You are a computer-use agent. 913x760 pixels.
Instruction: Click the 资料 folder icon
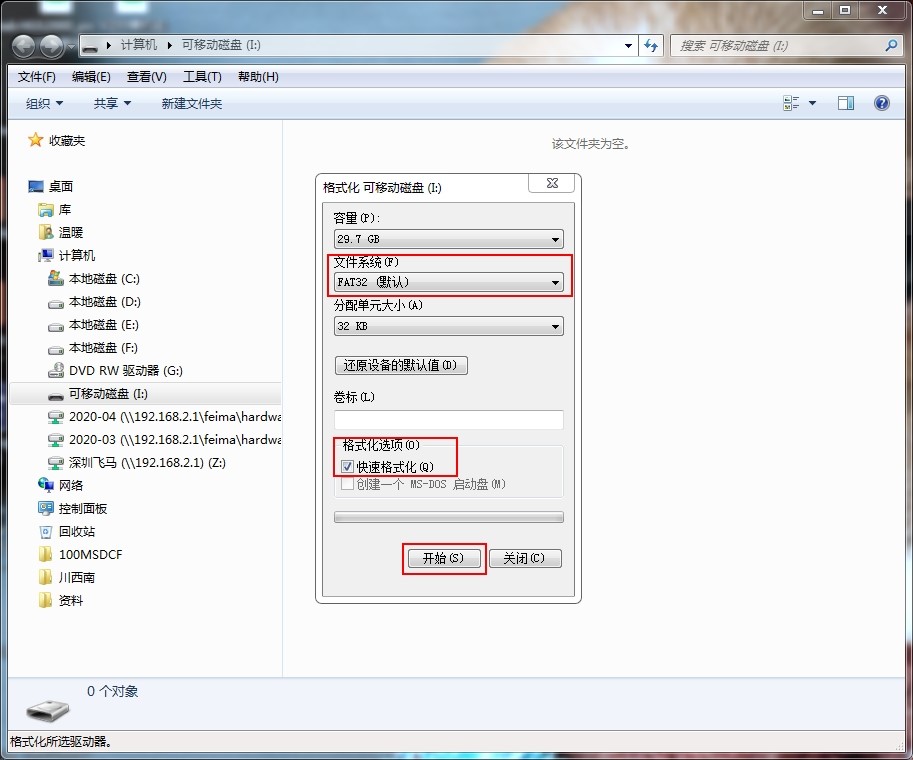click(46, 600)
